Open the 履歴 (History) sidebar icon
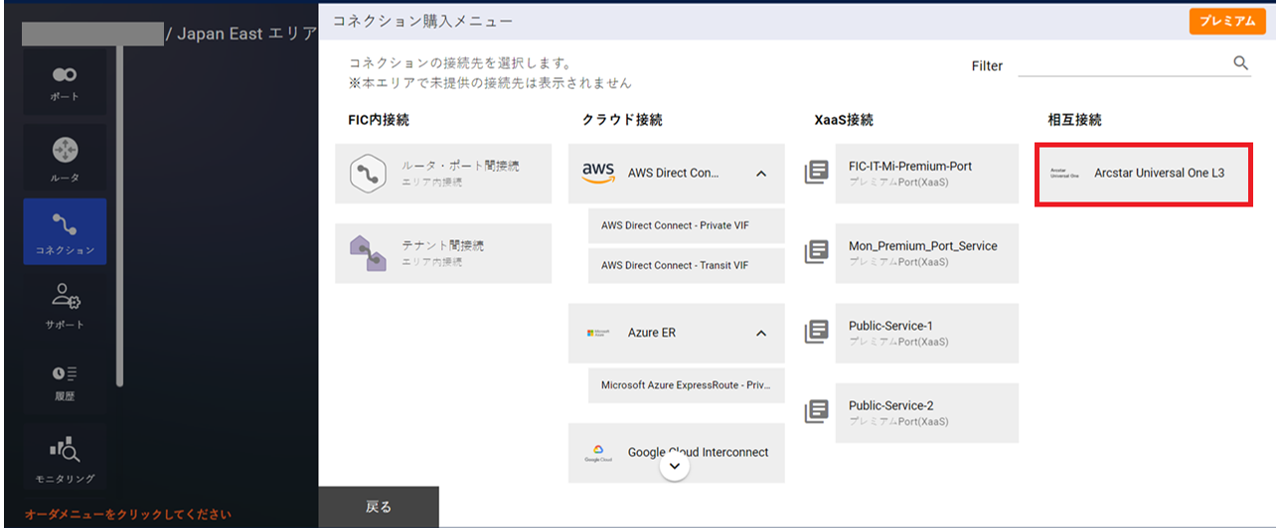The image size is (1280, 528). [x=65, y=381]
